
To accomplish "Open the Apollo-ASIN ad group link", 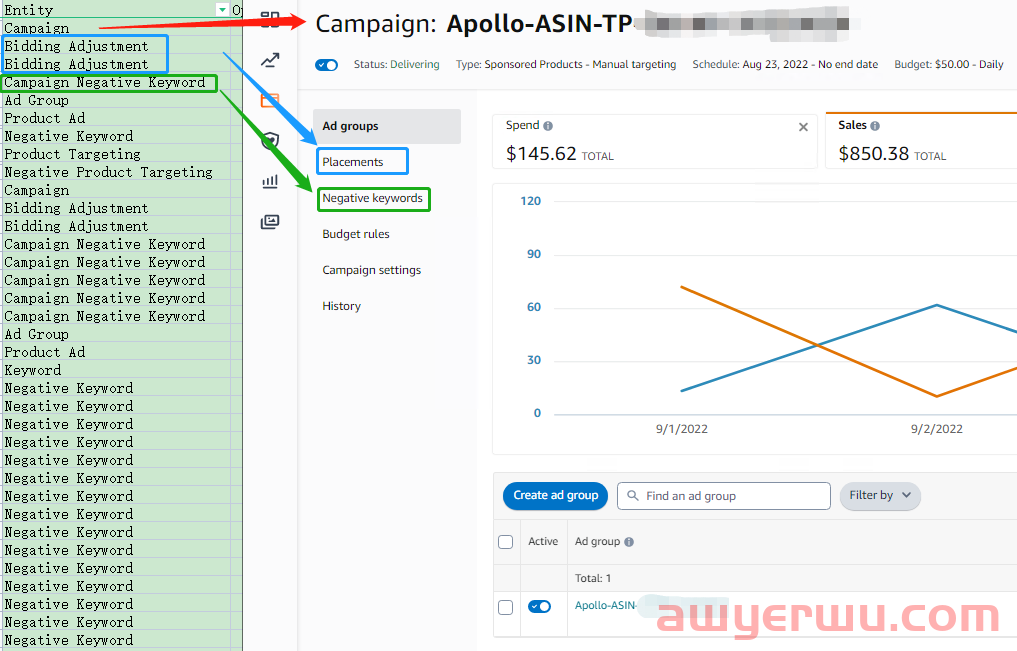I will [x=605, y=606].
